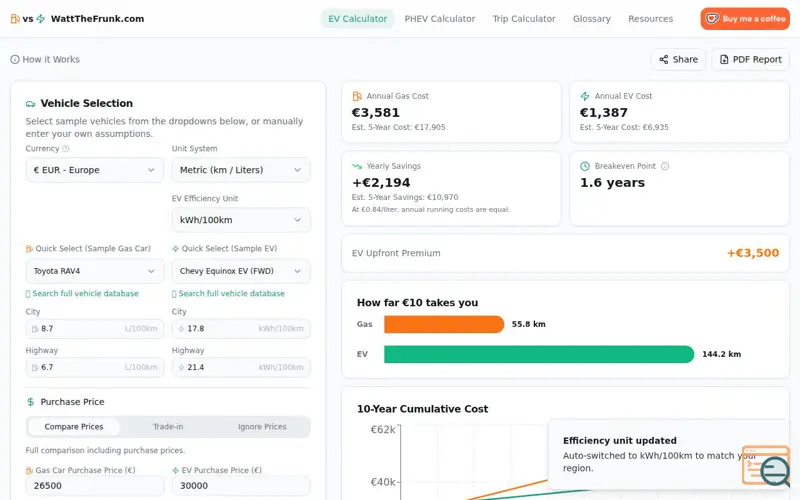The width and height of the screenshot is (800, 500).
Task: Click the dollar sign icon beside Purchase Price
Action: 31,402
